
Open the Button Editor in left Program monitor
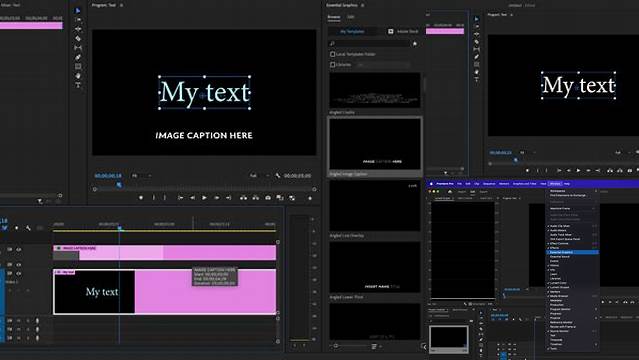[x=310, y=198]
